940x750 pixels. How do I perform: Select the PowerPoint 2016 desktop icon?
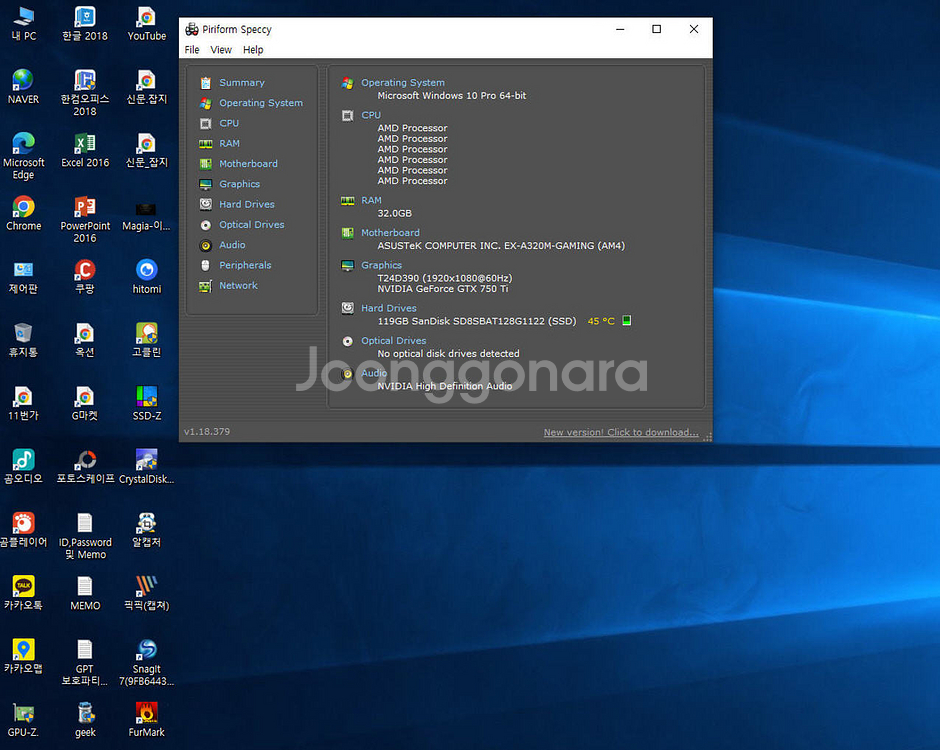[x=85, y=220]
